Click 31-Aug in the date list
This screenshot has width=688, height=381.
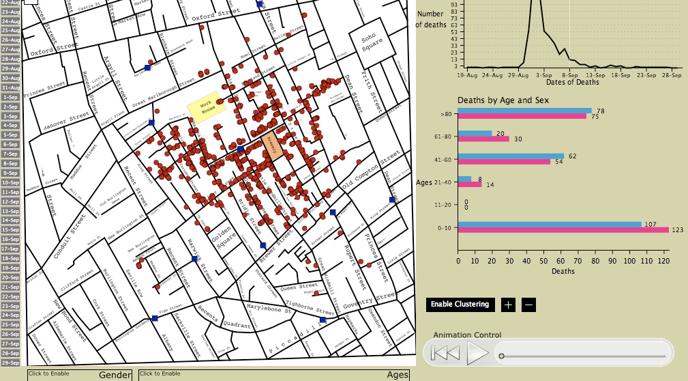(10, 88)
